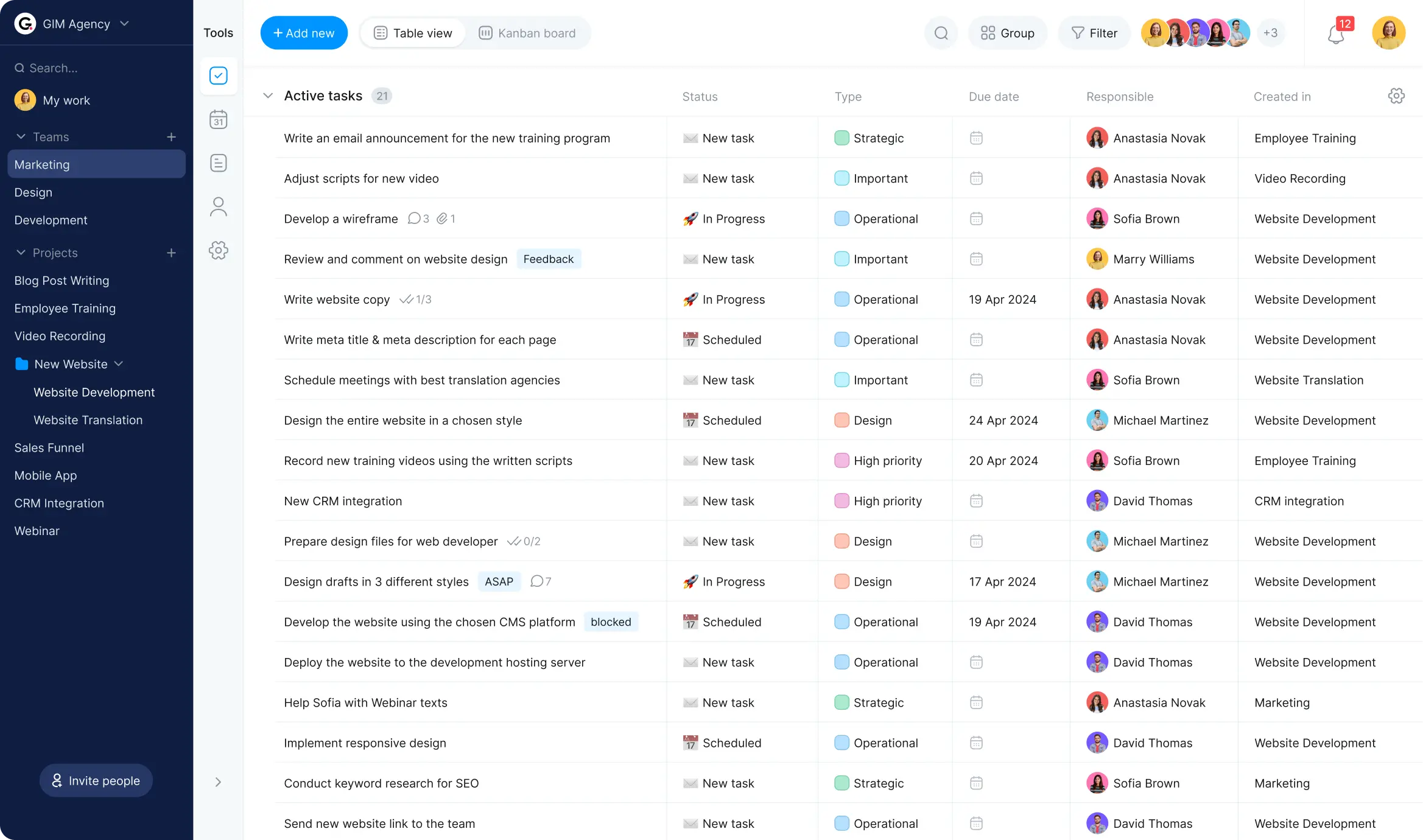Collapse the Active tasks group
This screenshot has width=1423, height=840.
point(268,96)
